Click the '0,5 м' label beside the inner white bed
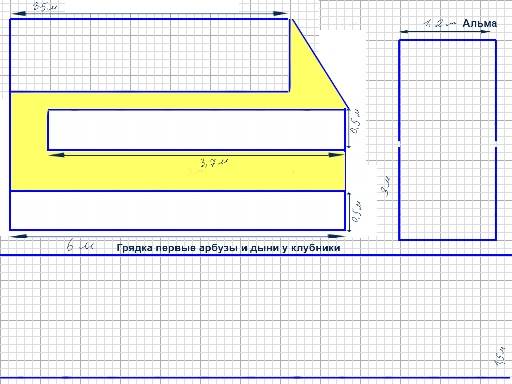 355,121
